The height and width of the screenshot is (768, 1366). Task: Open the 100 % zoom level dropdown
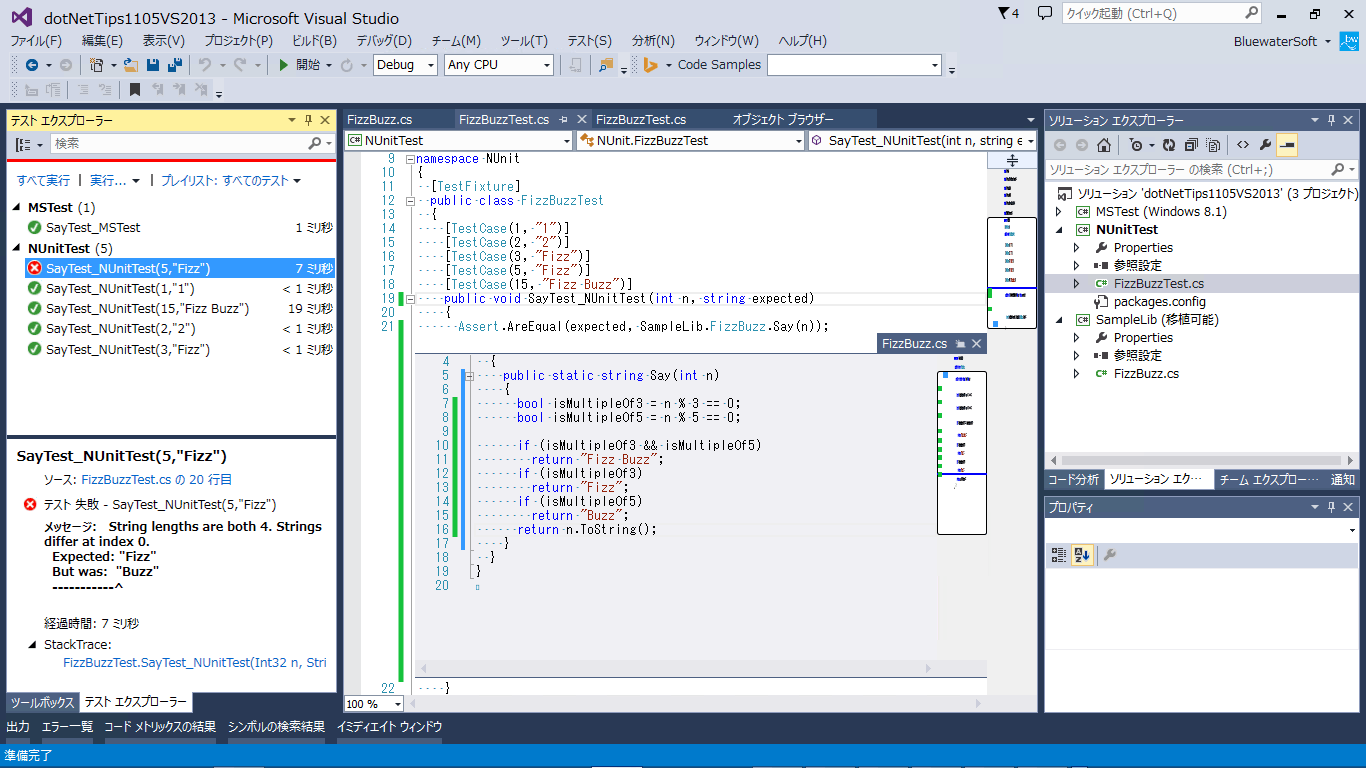[397, 704]
